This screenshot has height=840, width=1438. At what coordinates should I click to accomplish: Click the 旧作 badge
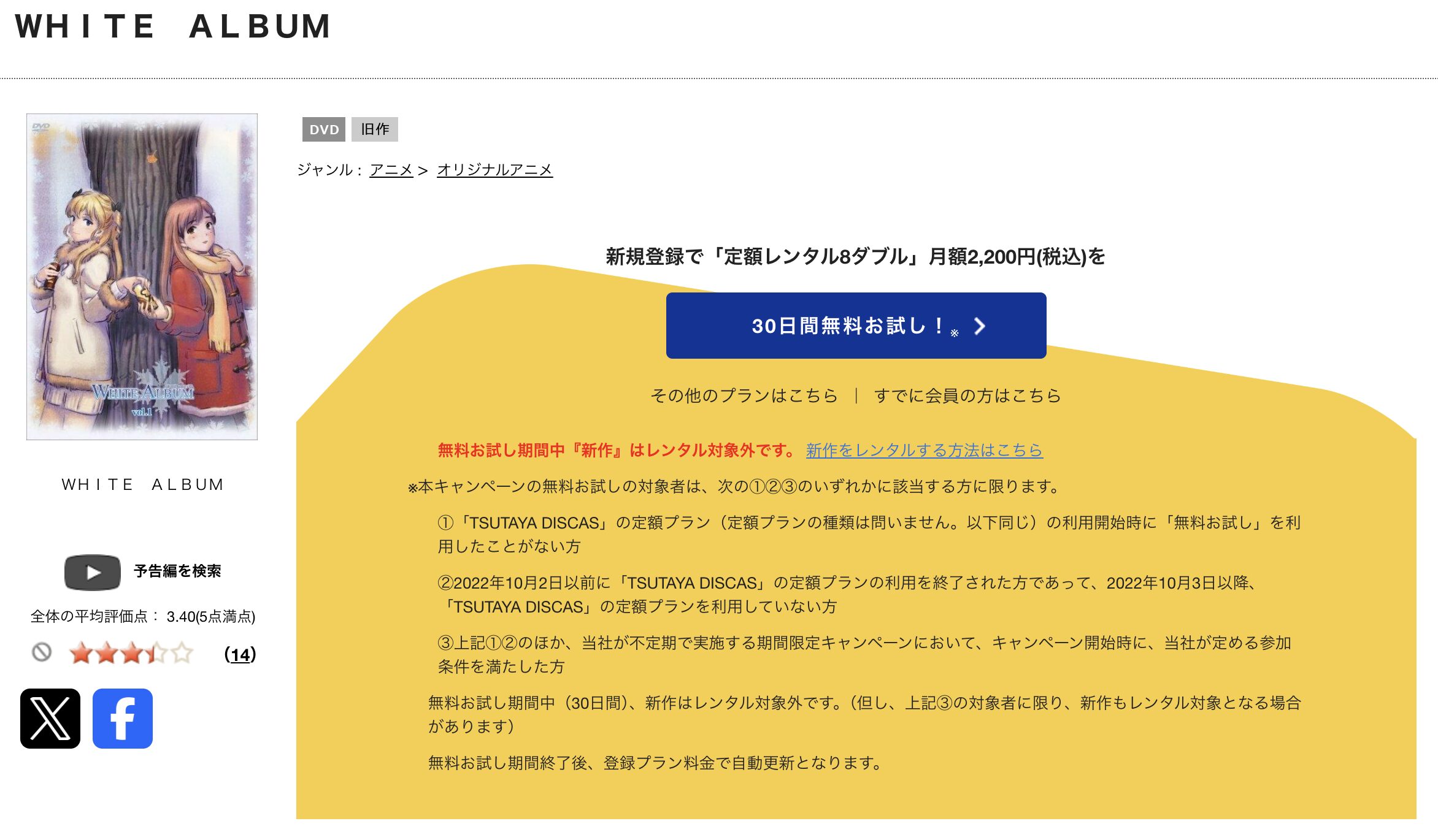[x=375, y=129]
